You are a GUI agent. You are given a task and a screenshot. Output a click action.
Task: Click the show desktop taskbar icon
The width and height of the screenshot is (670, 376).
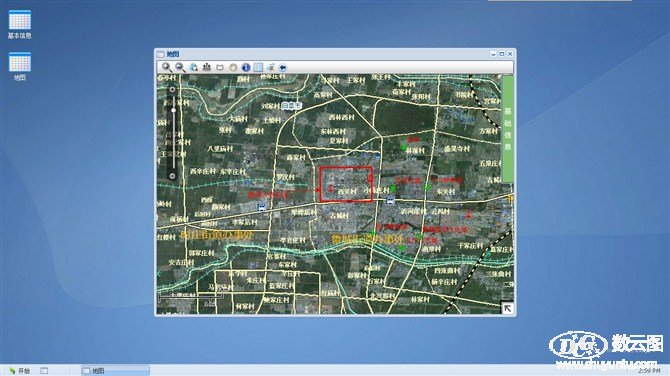click(44, 370)
